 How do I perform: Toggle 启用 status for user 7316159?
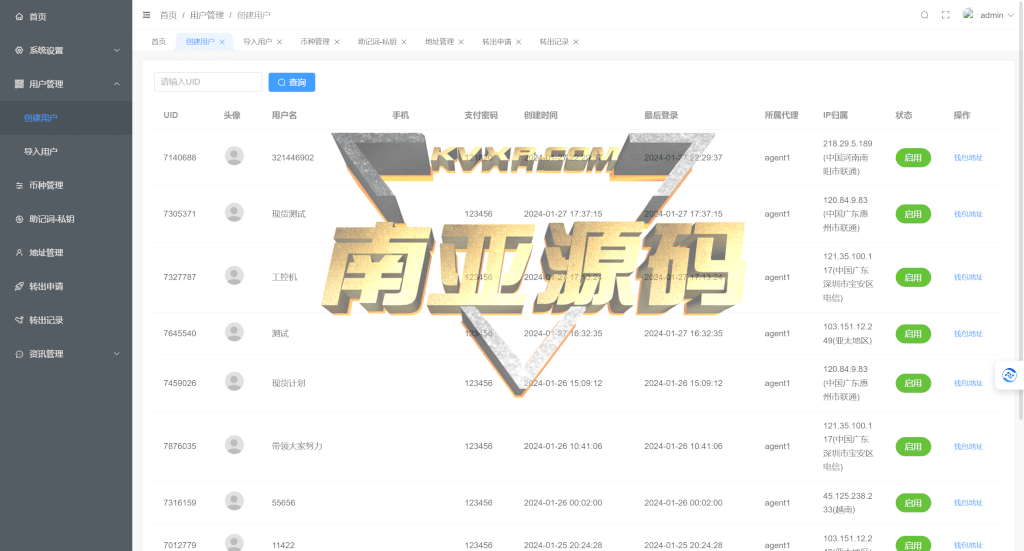tap(913, 503)
